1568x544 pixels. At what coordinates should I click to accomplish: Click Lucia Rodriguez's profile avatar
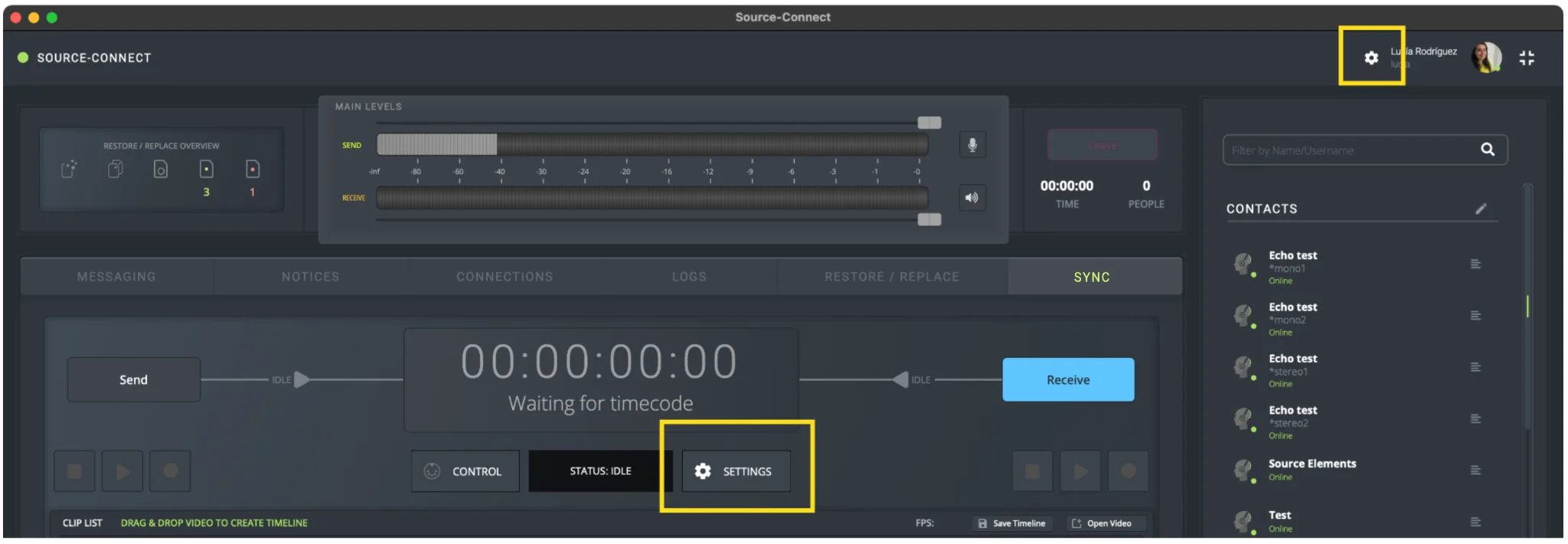coord(1486,57)
